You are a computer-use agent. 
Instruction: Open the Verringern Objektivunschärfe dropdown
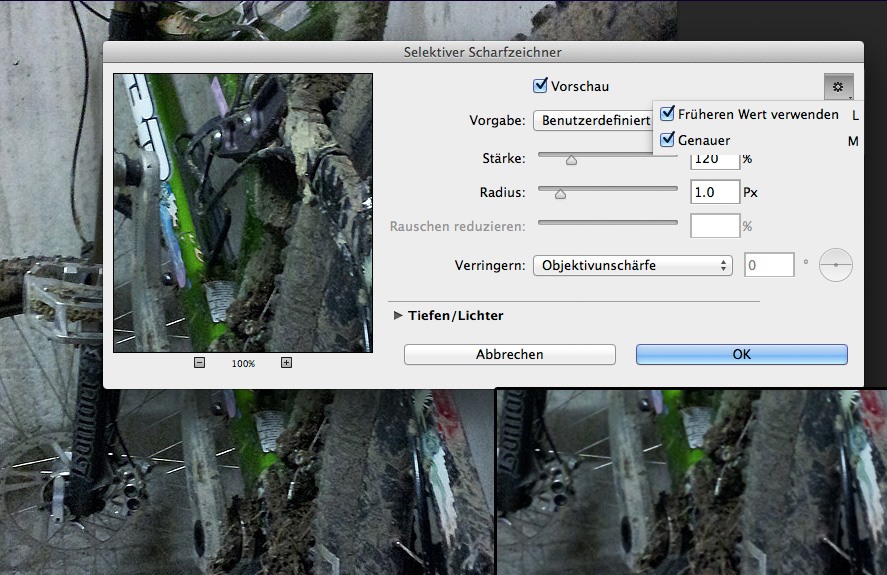click(x=632, y=265)
